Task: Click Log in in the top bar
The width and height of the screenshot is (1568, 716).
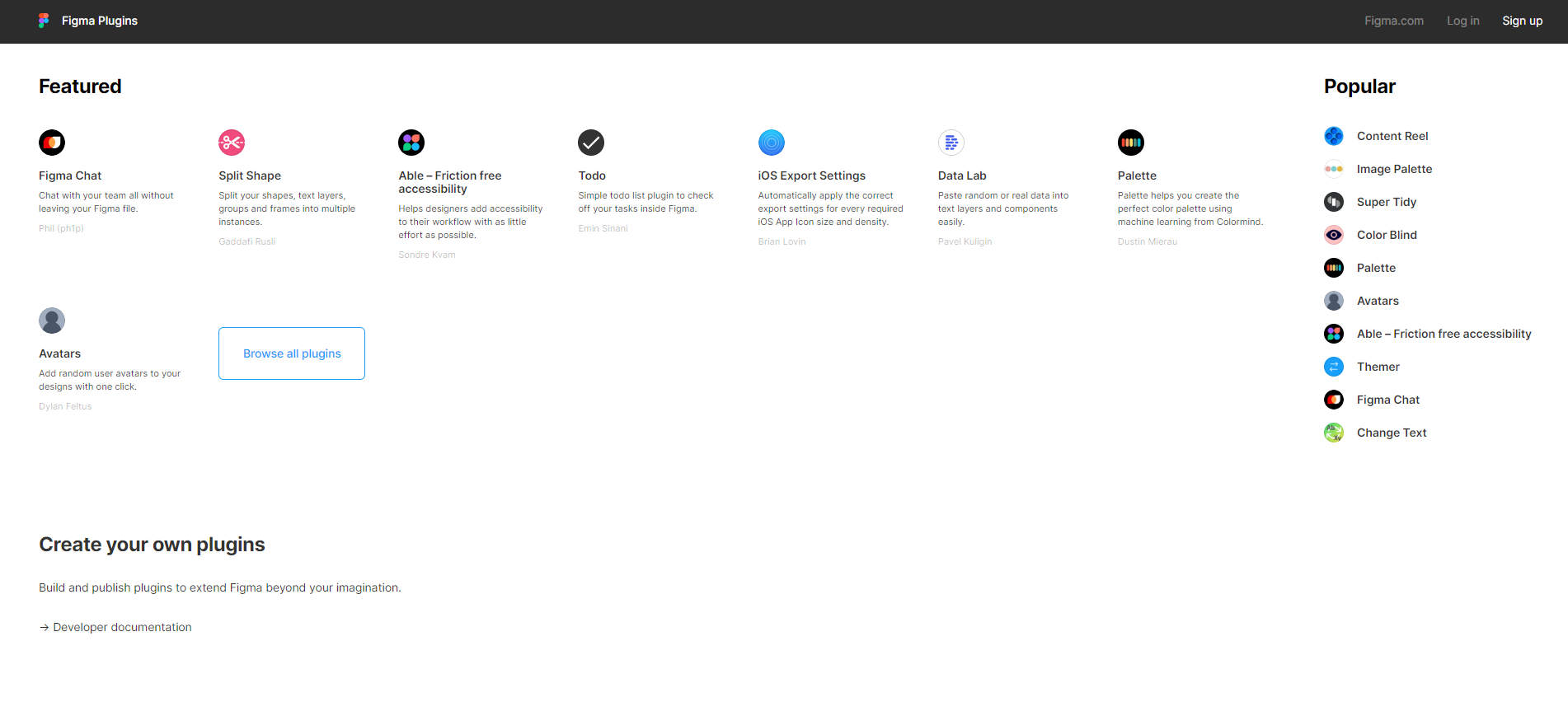Action: pos(1462,21)
